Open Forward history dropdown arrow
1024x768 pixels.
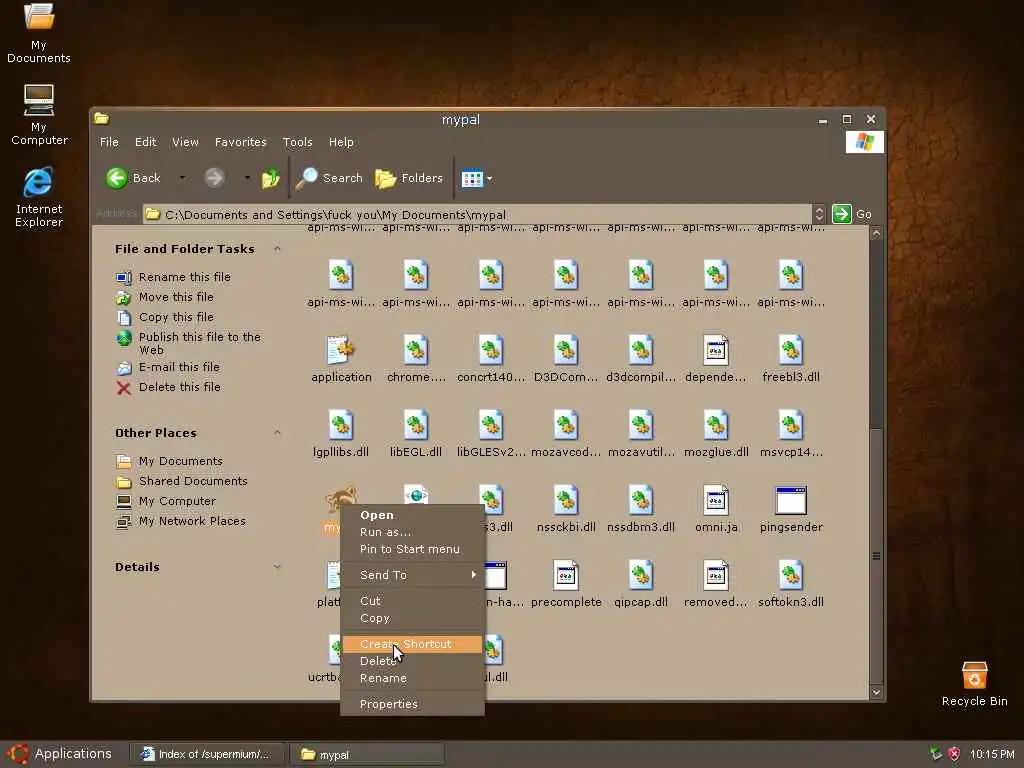pyautogui.click(x=247, y=178)
